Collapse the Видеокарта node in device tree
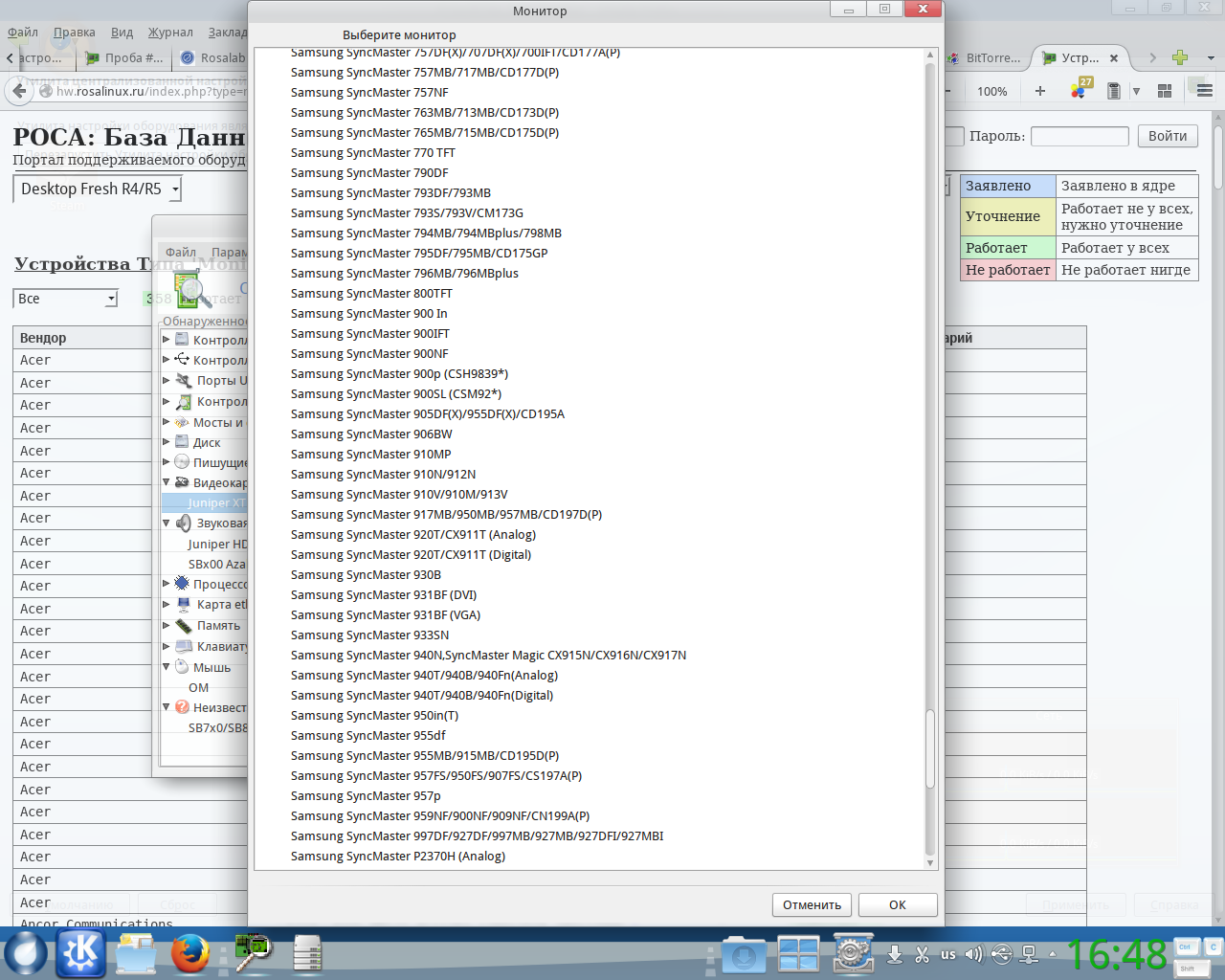Viewport: 1225px width, 980px height. point(167,482)
